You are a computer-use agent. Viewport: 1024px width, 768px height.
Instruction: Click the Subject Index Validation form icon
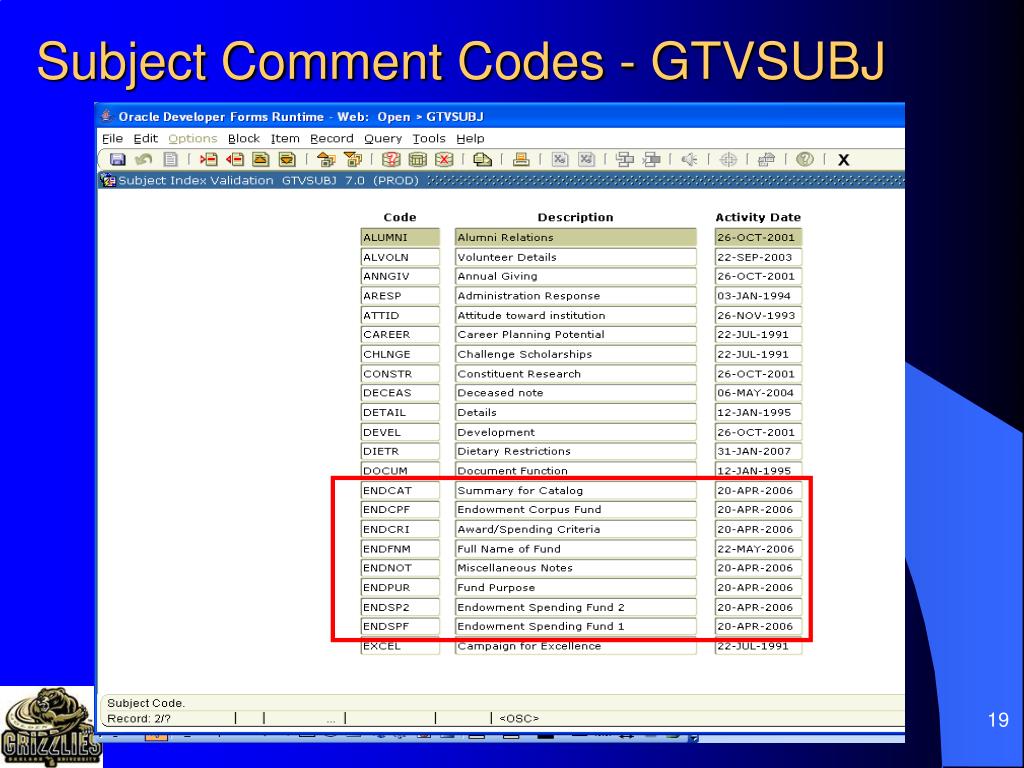click(x=108, y=180)
